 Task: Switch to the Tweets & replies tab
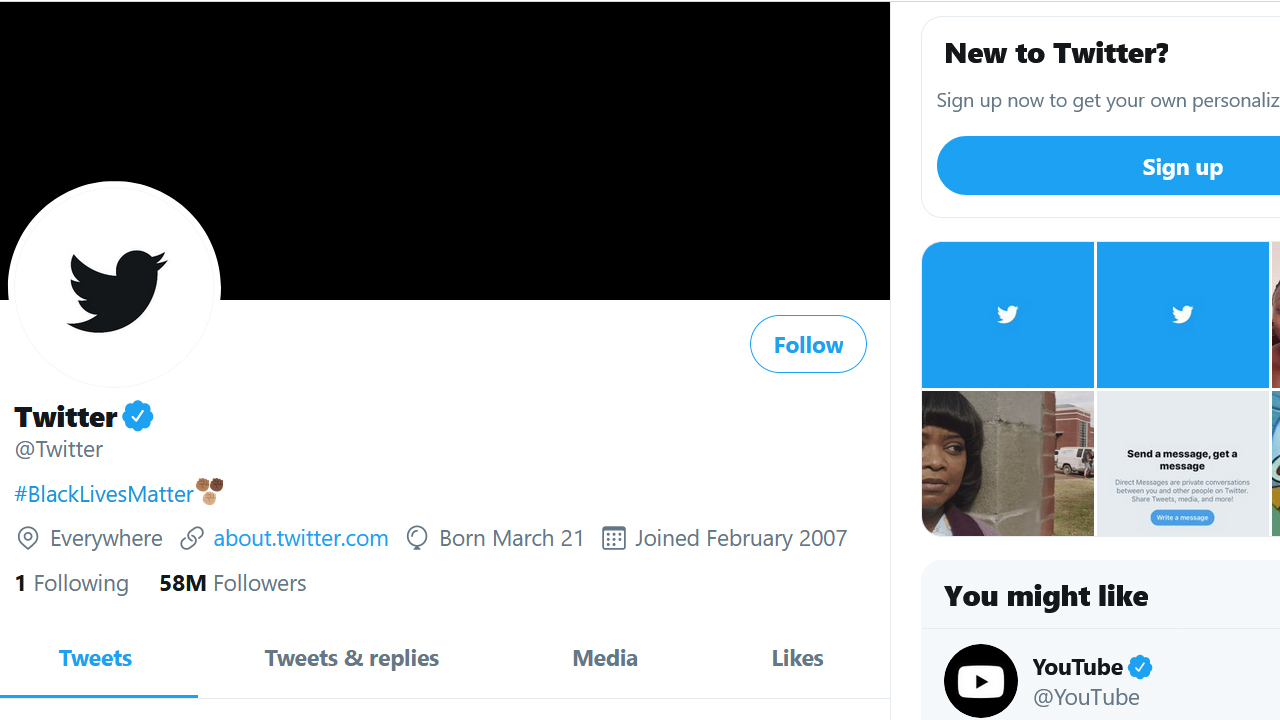[x=351, y=658]
